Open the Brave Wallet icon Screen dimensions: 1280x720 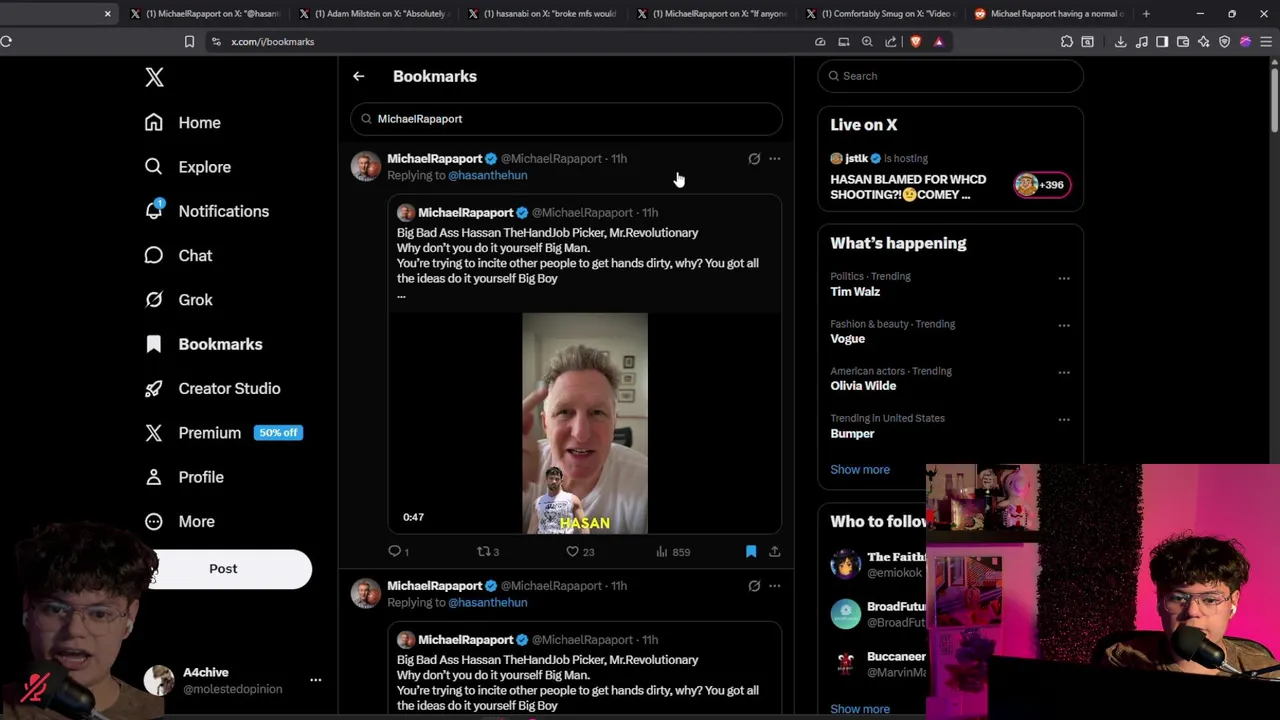(1183, 42)
